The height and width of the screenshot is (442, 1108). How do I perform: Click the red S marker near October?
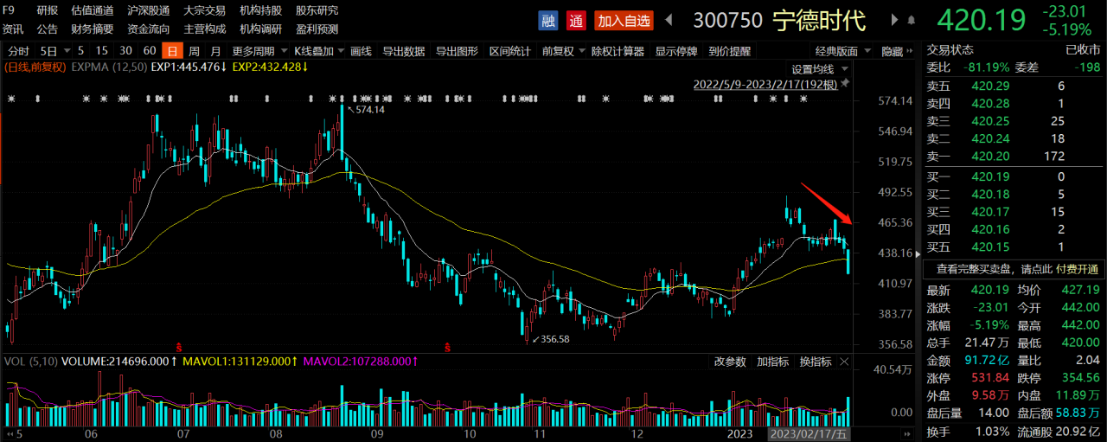[447, 347]
